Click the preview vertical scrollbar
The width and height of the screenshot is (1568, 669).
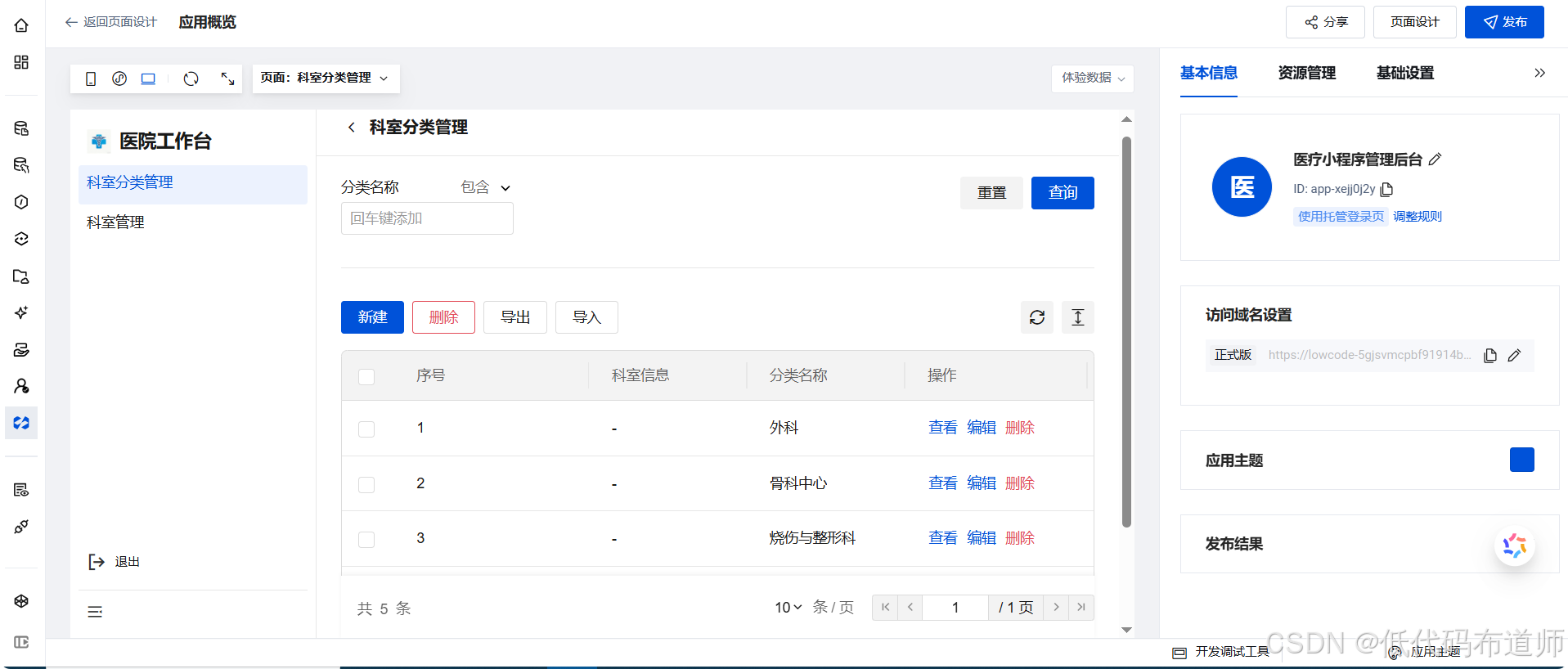coord(1126,331)
